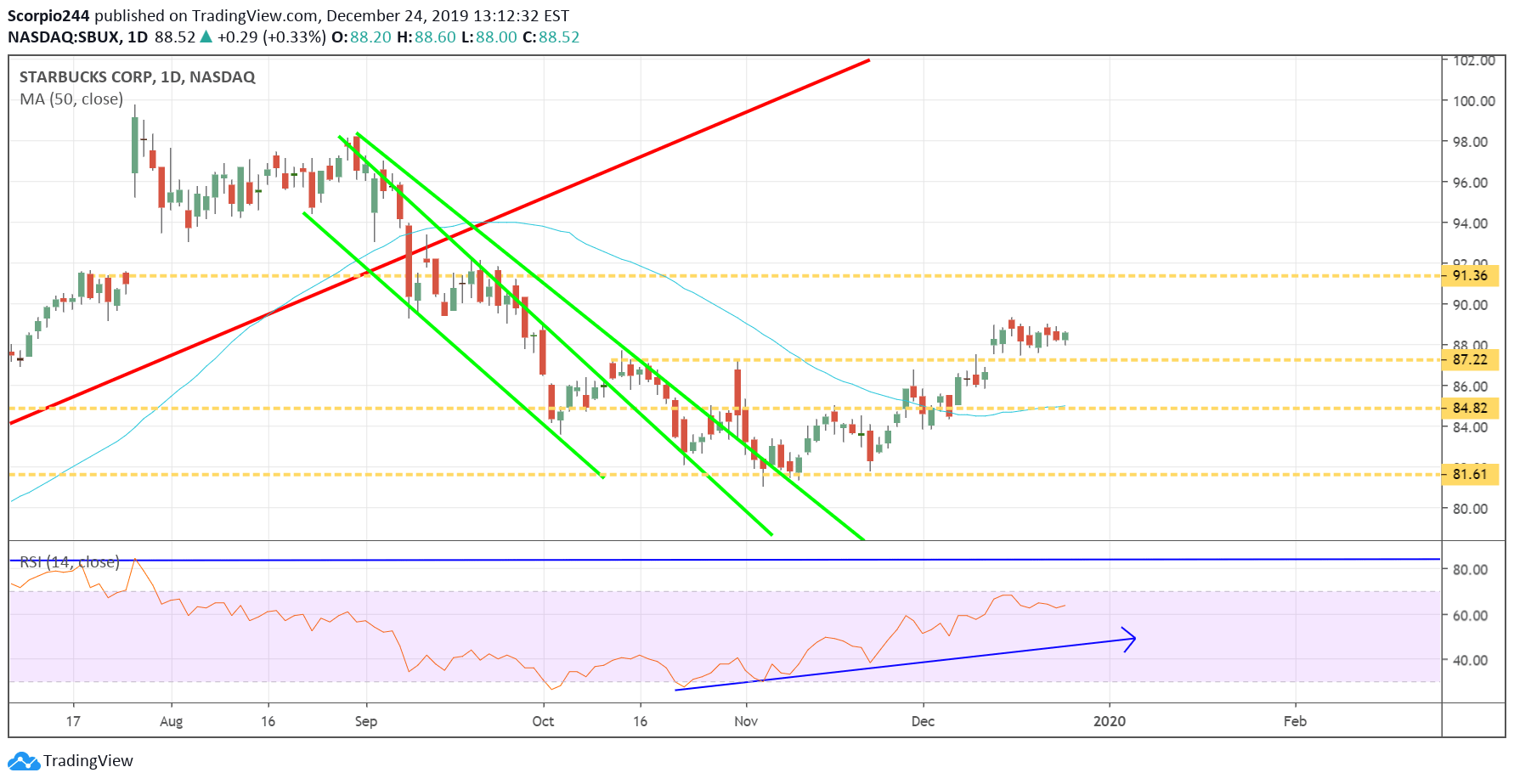Click the TradingView cloud logo icon
This screenshot has height=784, width=1514.
[24, 761]
